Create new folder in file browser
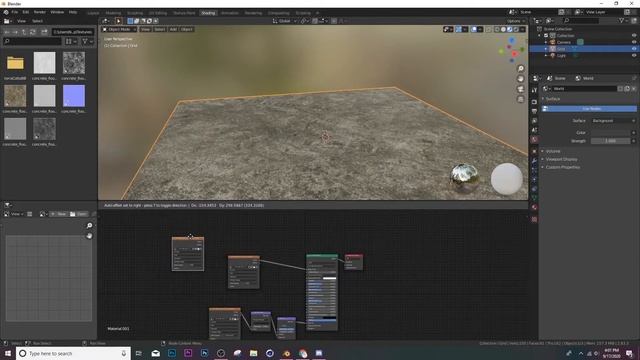 coord(44,32)
